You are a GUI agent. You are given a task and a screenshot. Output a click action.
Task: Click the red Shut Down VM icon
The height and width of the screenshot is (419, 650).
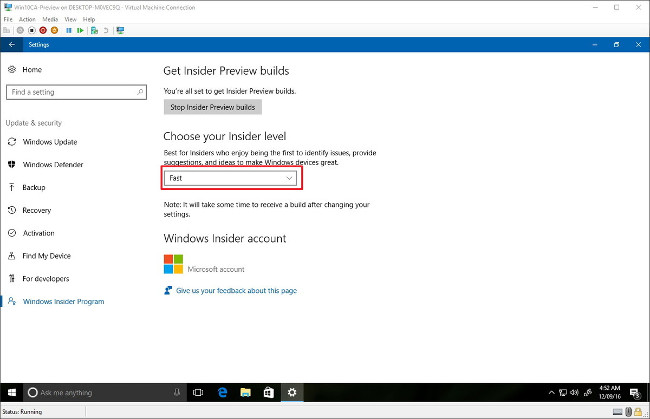tap(43, 30)
